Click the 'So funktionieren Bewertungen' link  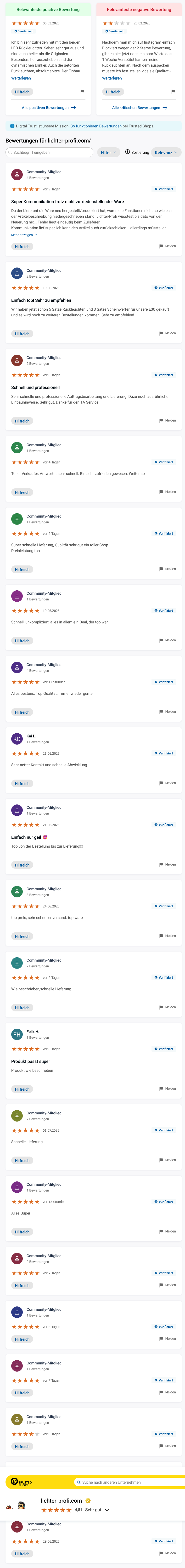point(95,126)
